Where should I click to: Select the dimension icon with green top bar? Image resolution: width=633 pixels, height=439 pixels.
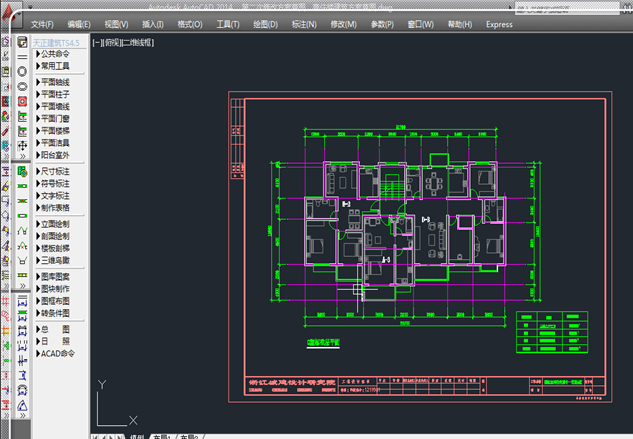22,315
